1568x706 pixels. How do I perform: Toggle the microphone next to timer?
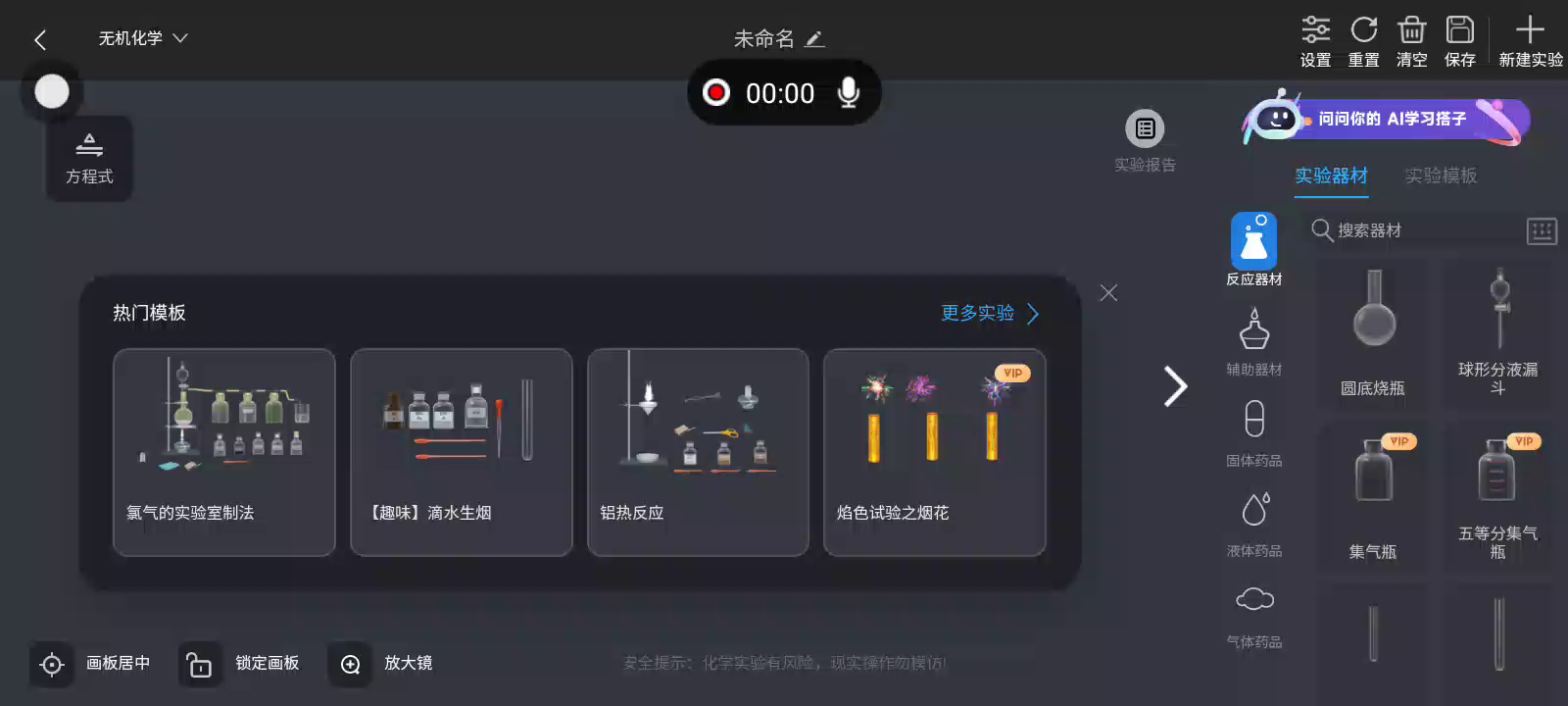[849, 92]
